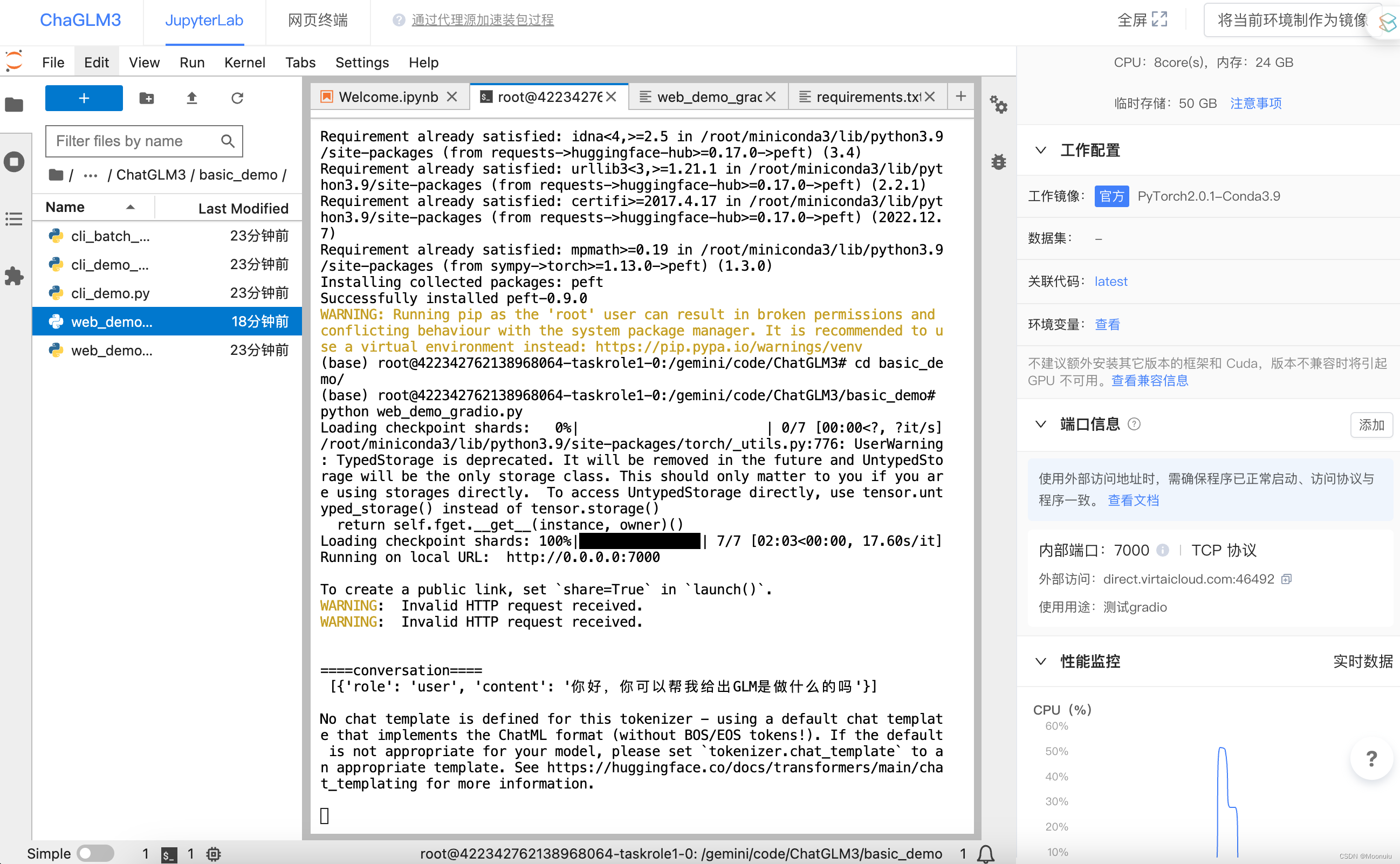Click the blue new launcher plus button
This screenshot has height=864, width=1400.
pos(84,98)
